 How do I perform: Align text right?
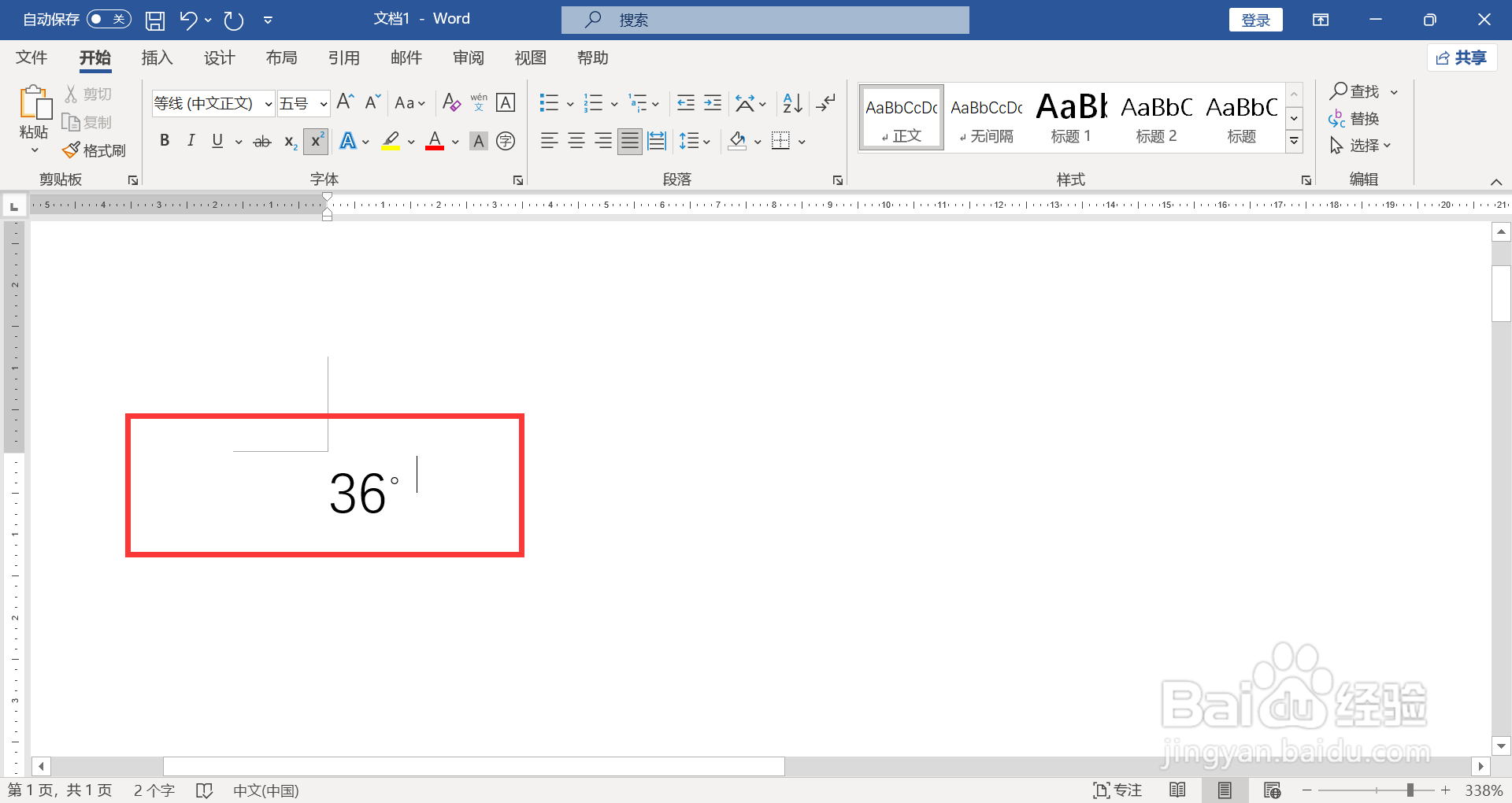tap(603, 141)
